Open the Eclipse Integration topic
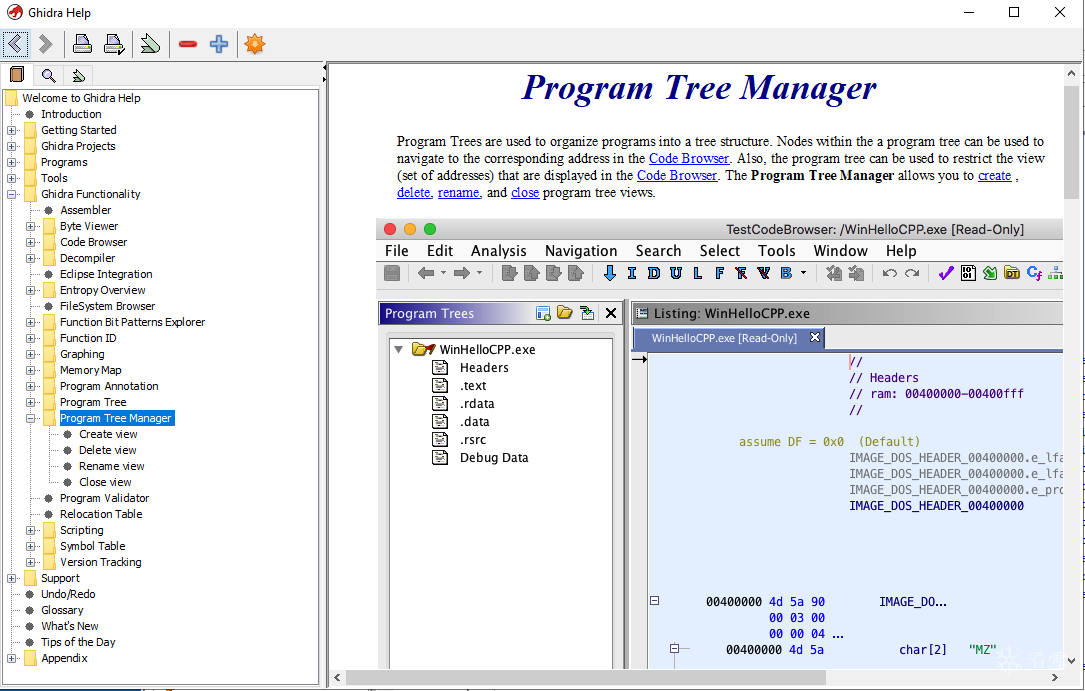The image size is (1085, 691). coord(106,274)
